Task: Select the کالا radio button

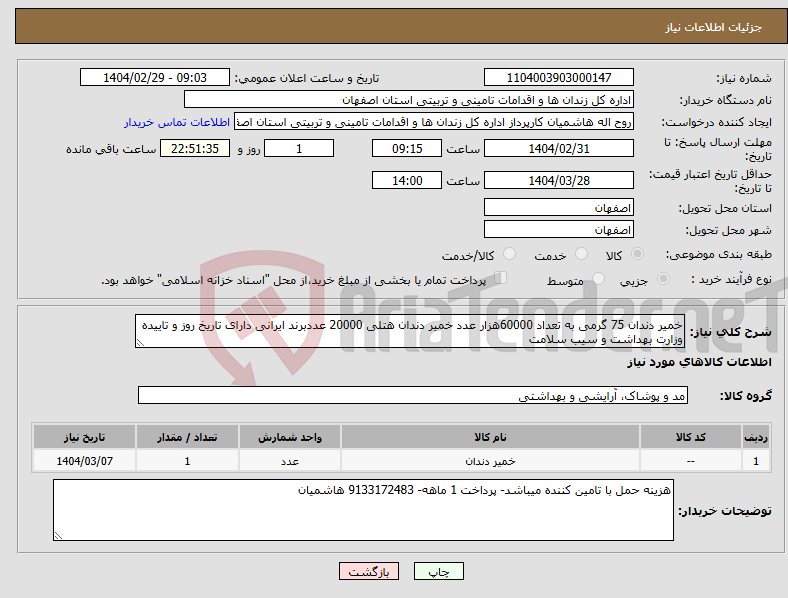Action: (x=637, y=254)
